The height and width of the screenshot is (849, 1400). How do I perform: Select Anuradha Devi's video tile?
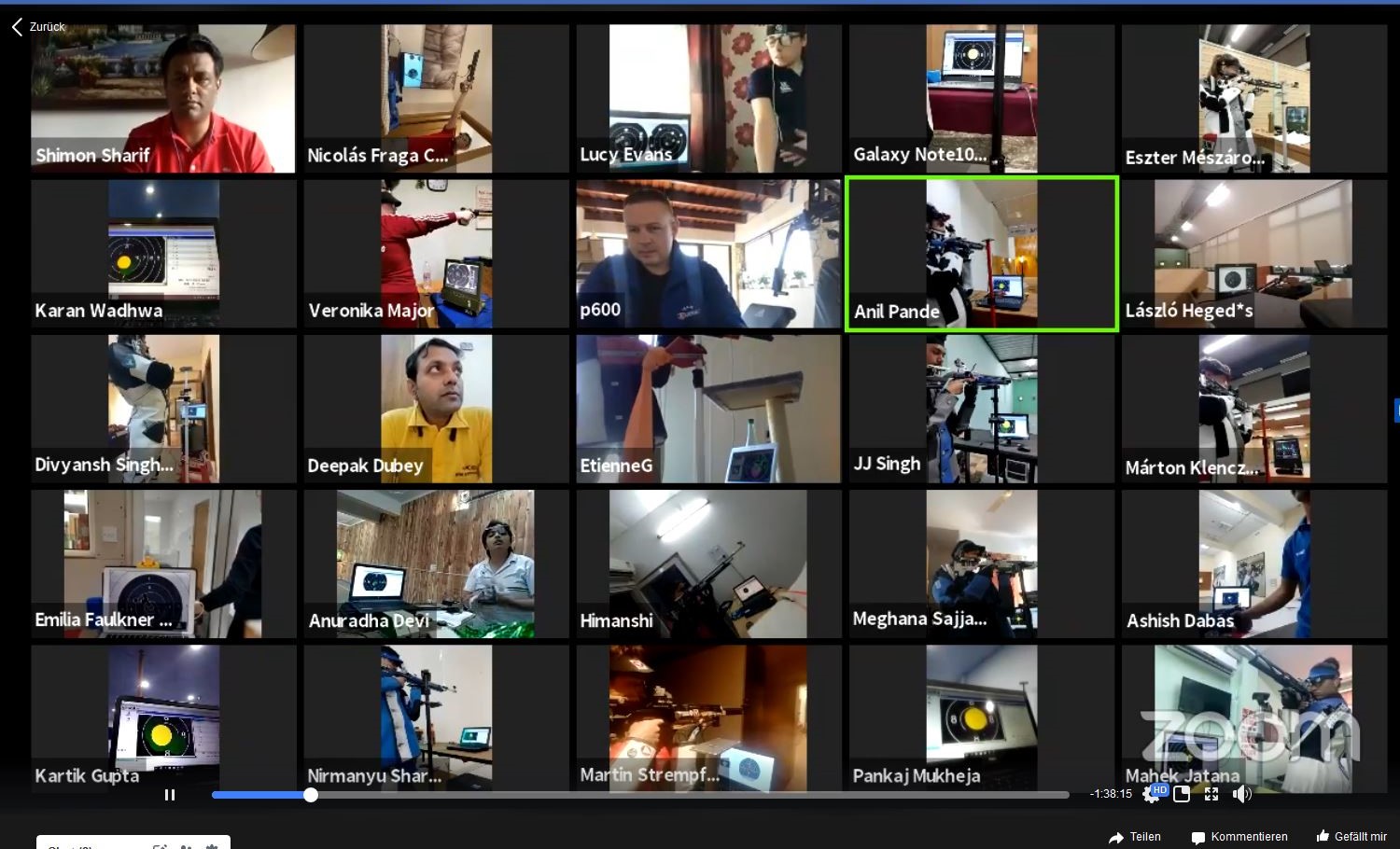[x=436, y=563]
